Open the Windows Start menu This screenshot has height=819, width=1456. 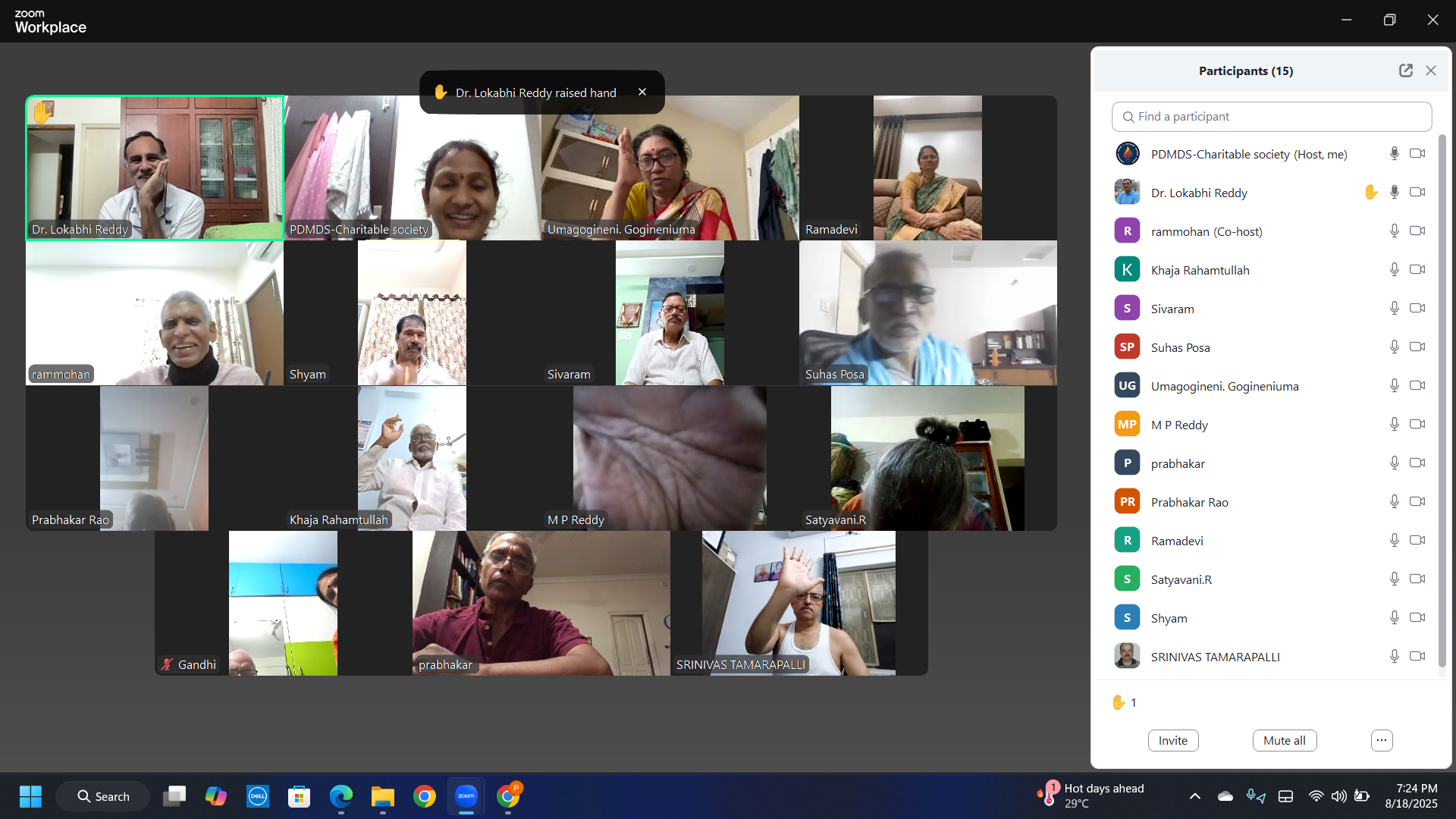click(x=31, y=796)
